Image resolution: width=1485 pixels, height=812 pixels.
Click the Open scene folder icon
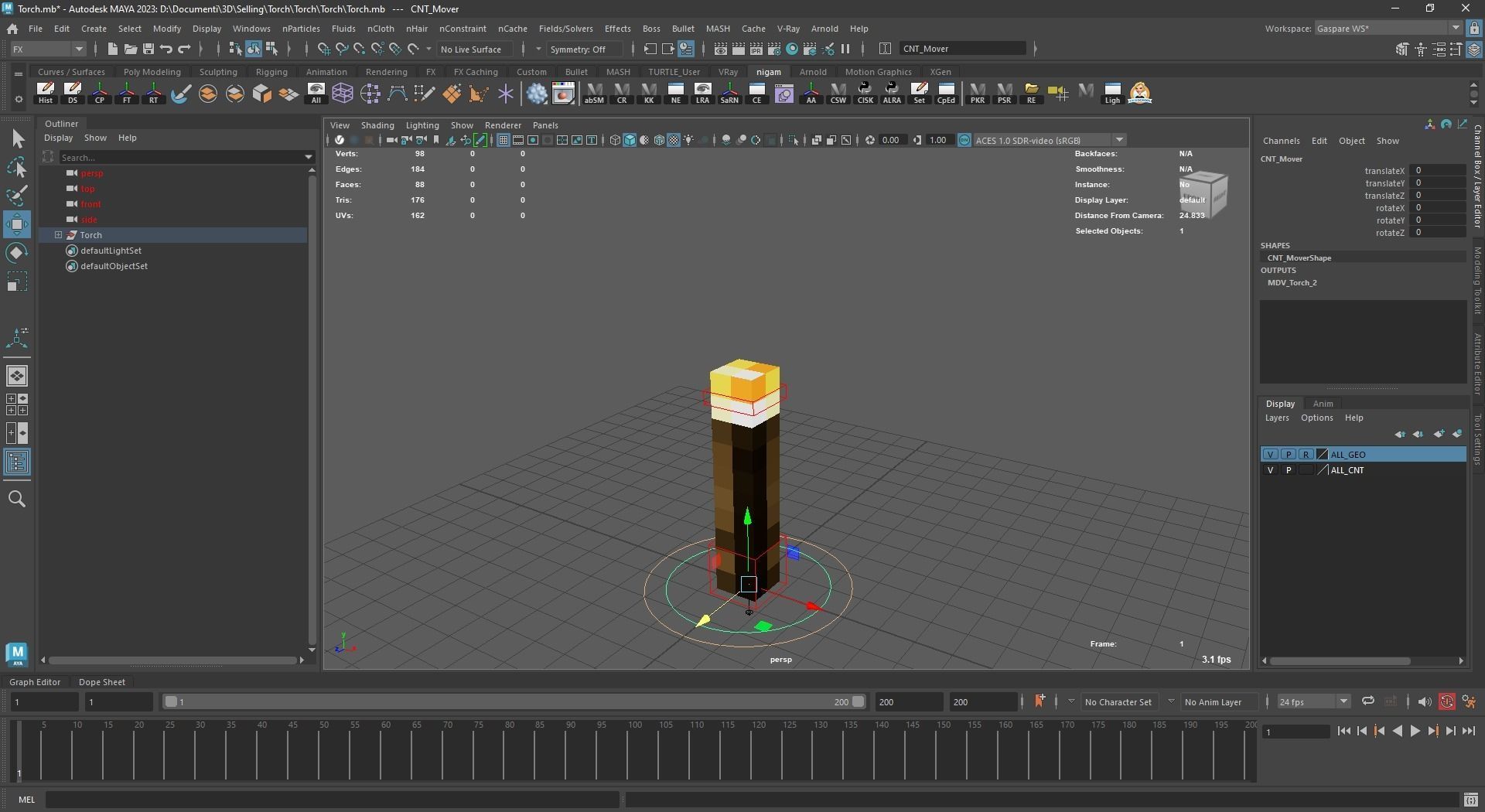pyautogui.click(x=130, y=49)
